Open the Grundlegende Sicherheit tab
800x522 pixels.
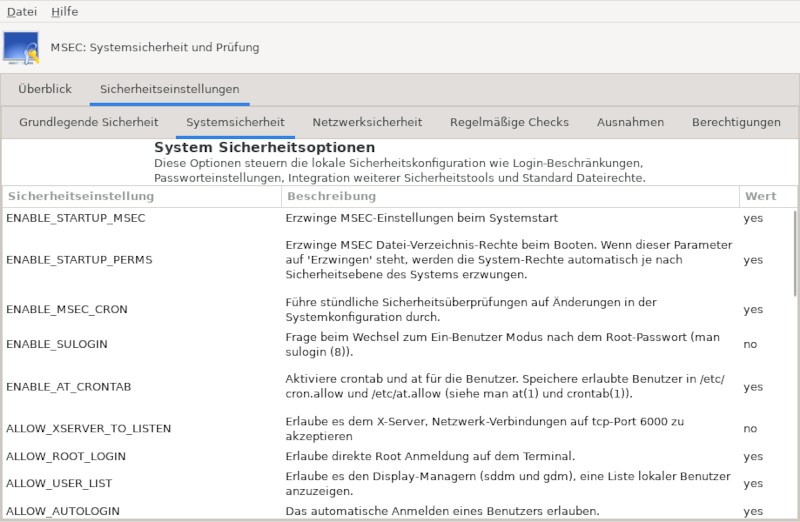click(x=89, y=122)
